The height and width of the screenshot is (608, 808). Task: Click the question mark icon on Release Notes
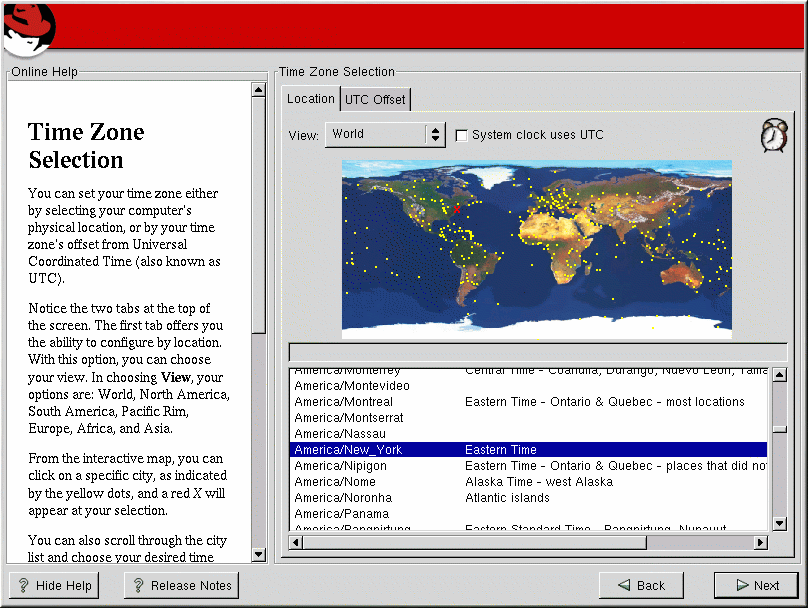click(138, 585)
